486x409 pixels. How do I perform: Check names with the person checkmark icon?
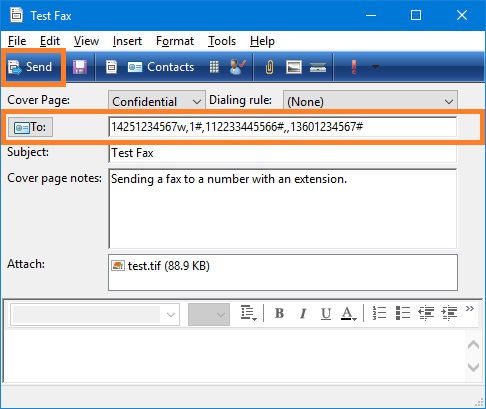238,67
